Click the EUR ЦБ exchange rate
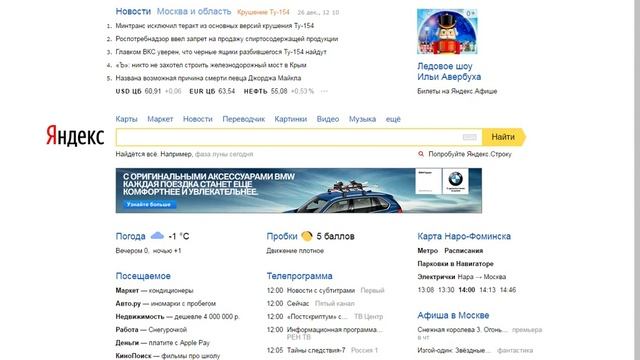 point(212,91)
